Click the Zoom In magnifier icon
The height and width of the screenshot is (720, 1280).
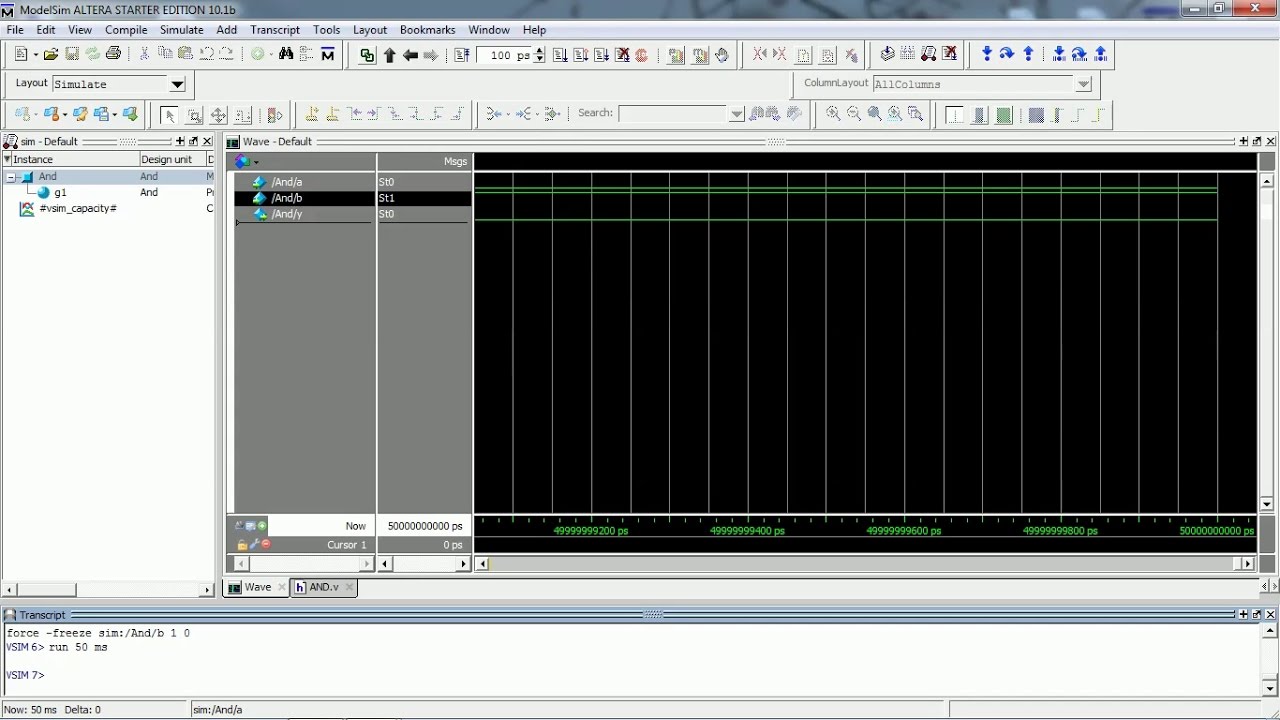(833, 114)
